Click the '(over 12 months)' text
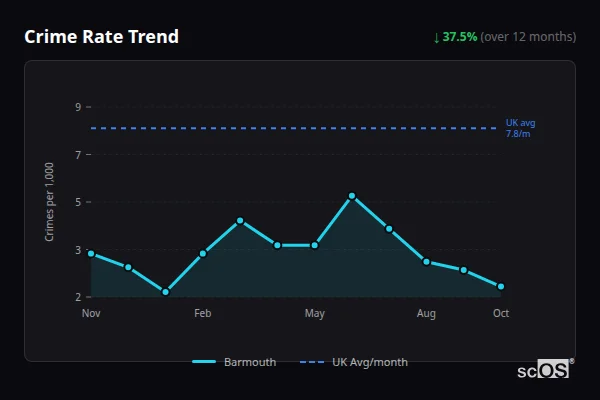The image size is (600, 400). click(x=528, y=37)
